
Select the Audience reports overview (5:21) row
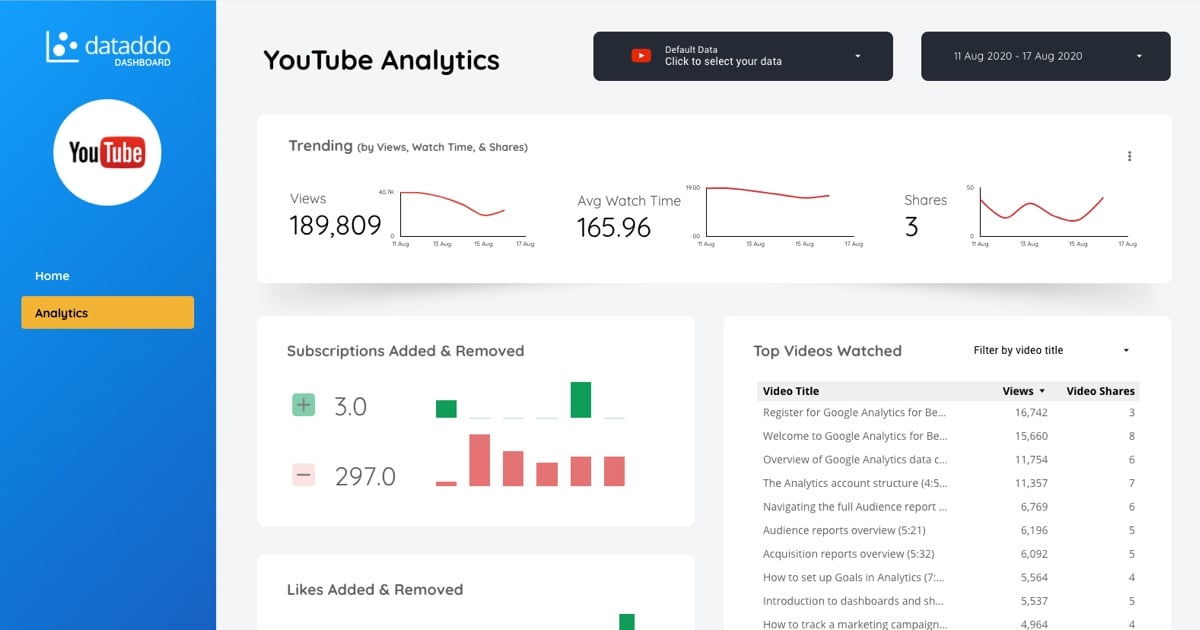click(948, 530)
